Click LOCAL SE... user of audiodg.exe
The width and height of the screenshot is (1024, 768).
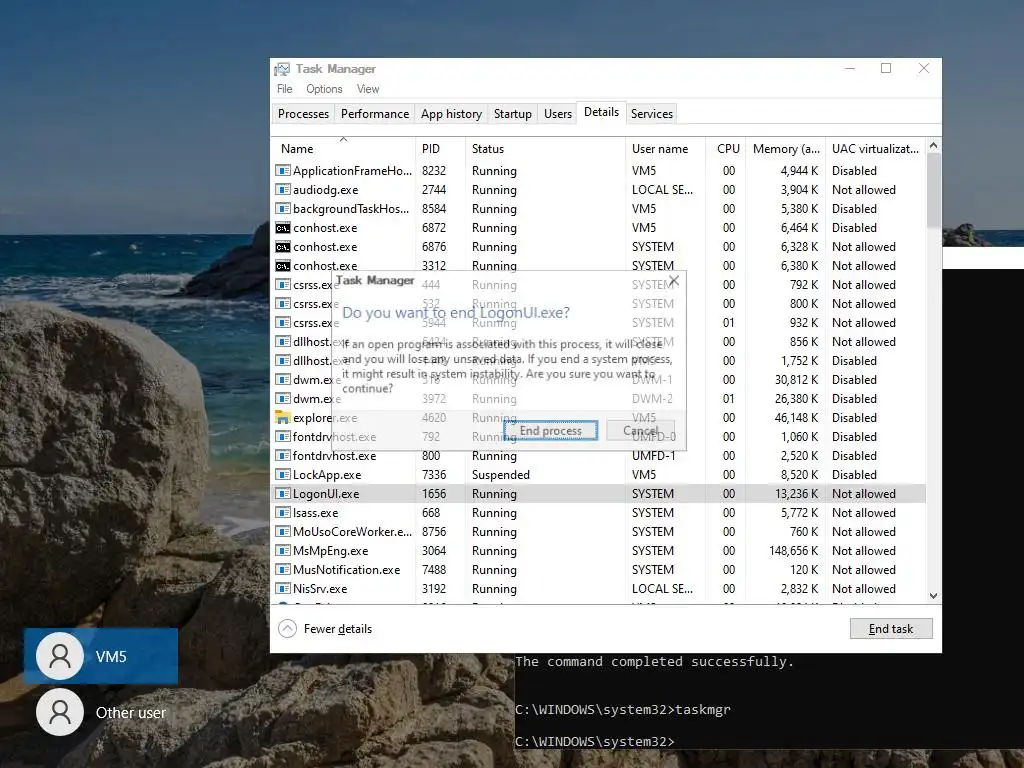pos(662,189)
